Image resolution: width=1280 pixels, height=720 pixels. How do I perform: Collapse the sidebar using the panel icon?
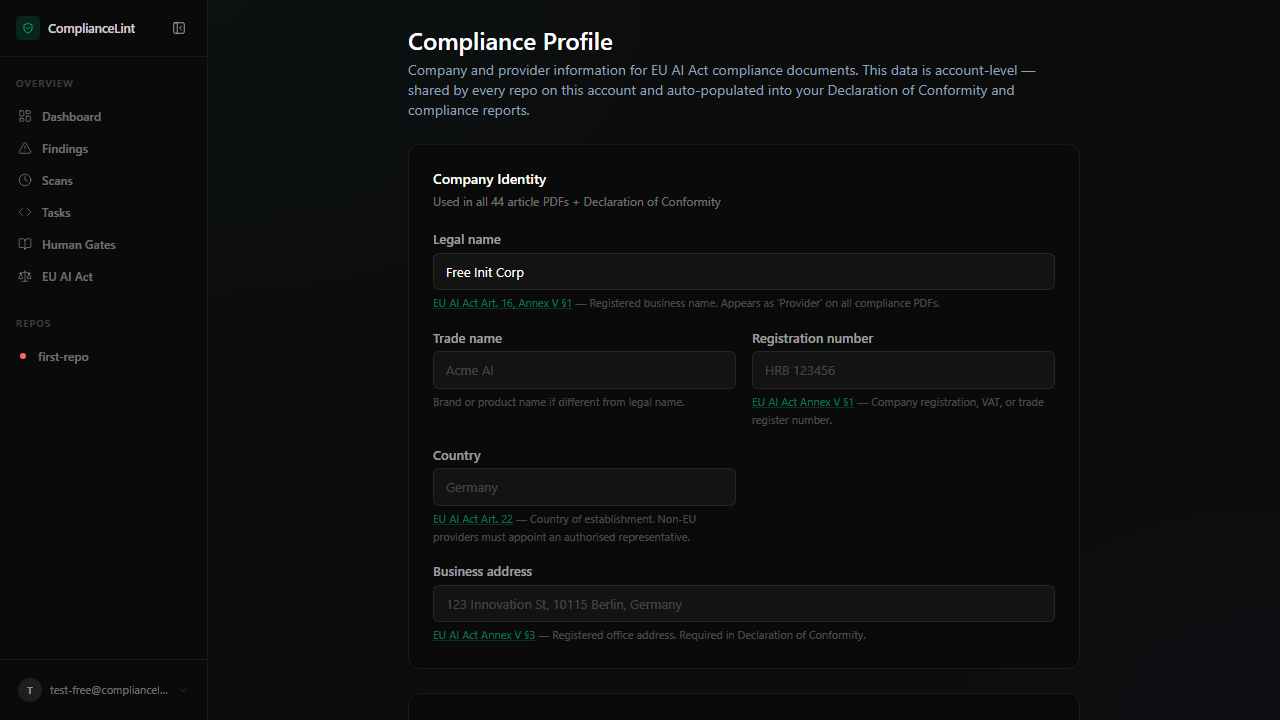point(179,28)
